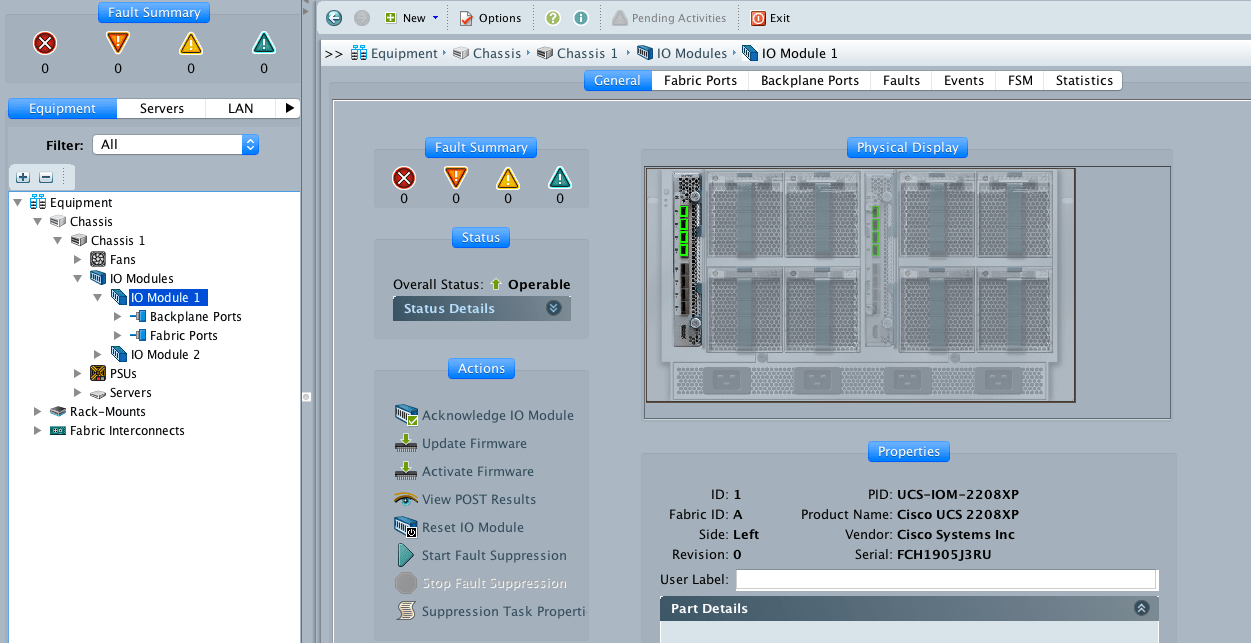Click the back navigation arrow icon

click(x=334, y=18)
